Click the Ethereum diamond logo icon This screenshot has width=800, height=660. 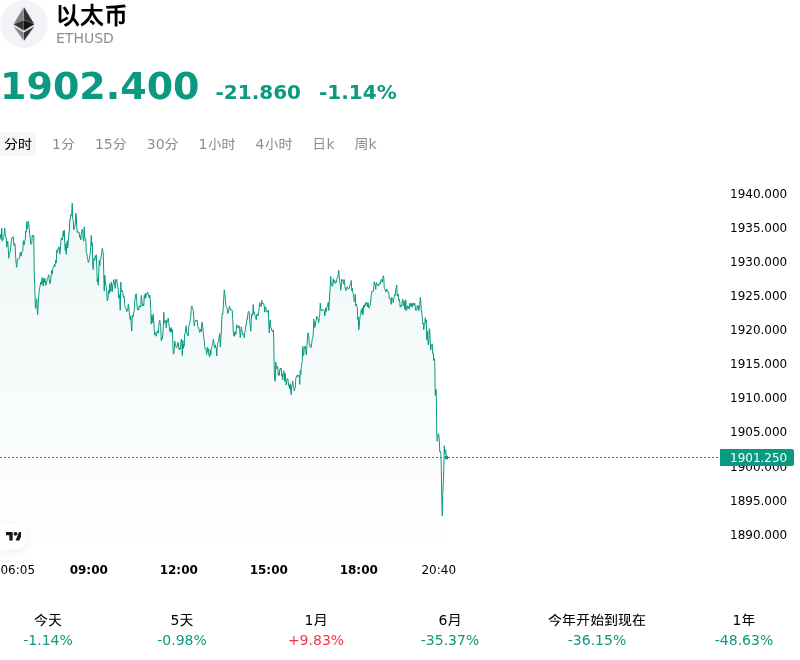pos(23,24)
